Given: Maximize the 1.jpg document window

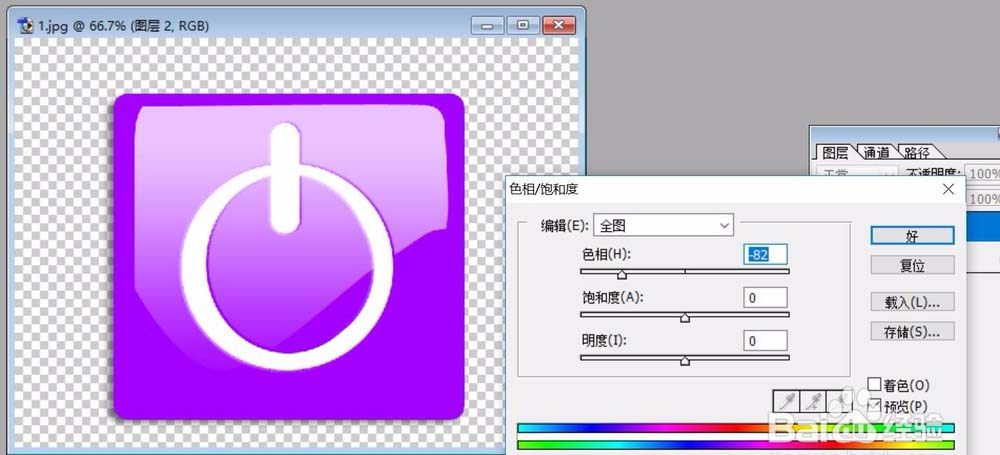Looking at the screenshot, I should [523, 26].
